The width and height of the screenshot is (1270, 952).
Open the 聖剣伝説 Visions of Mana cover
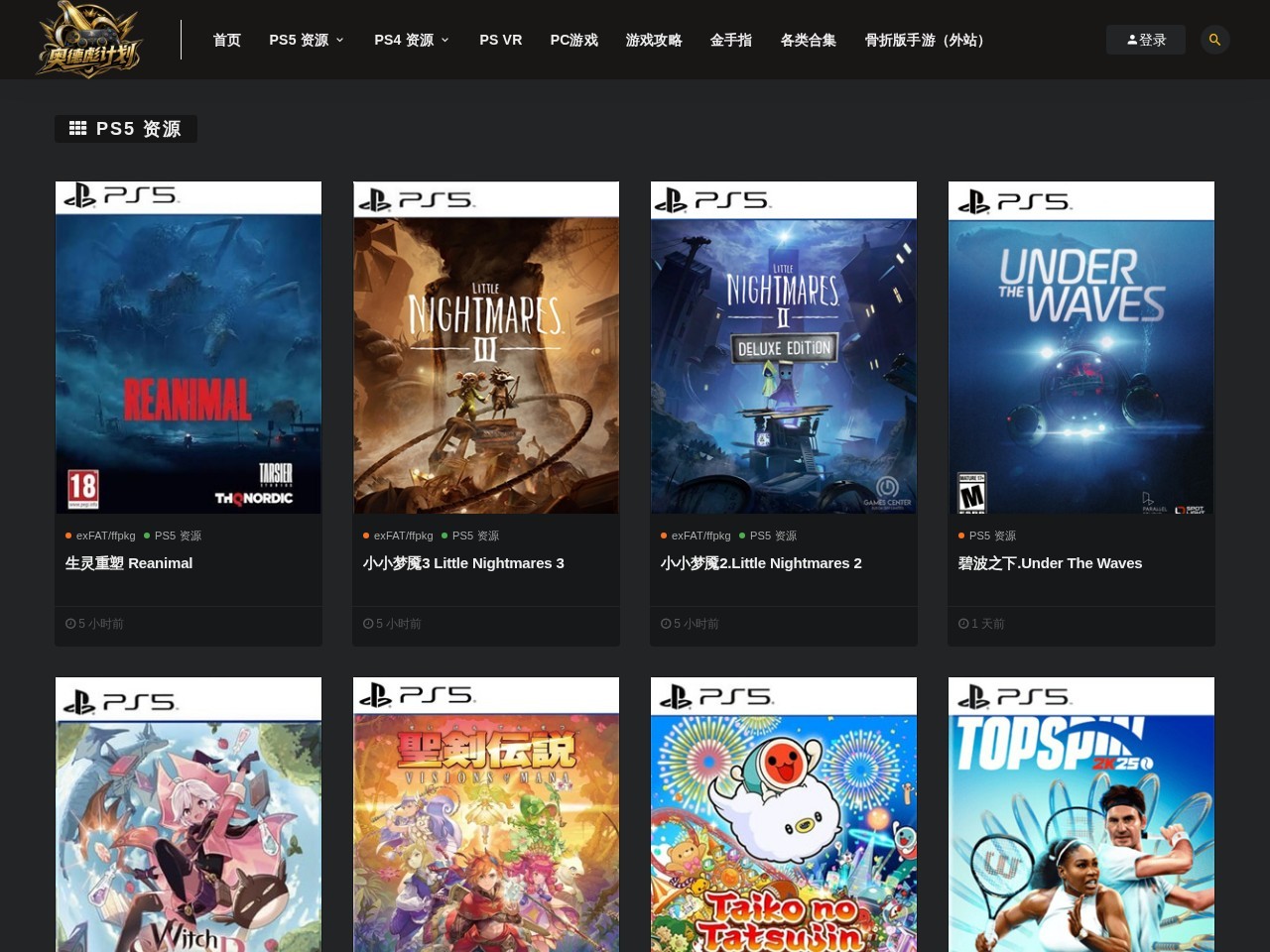486,815
